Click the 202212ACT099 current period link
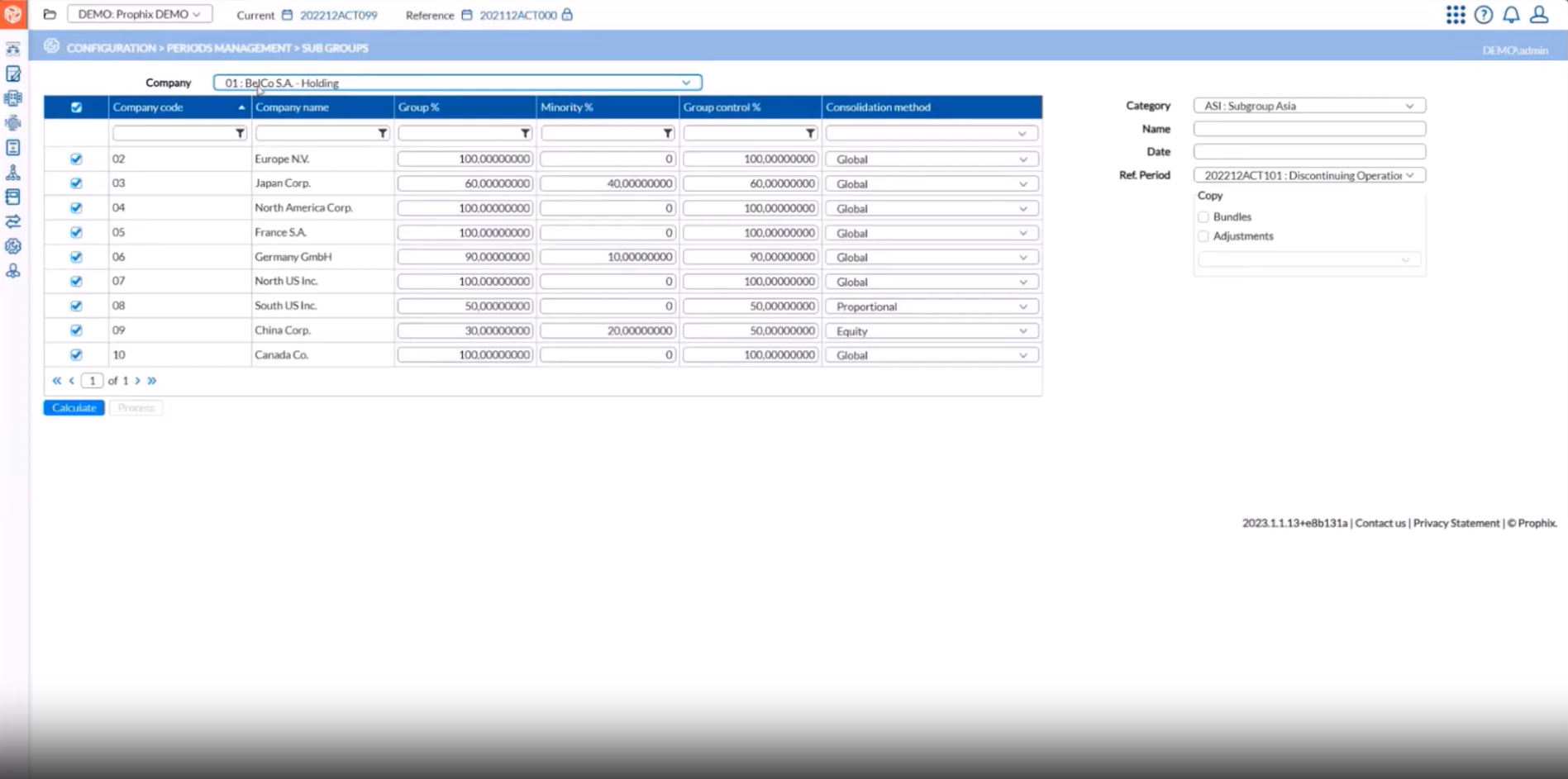 339,15
